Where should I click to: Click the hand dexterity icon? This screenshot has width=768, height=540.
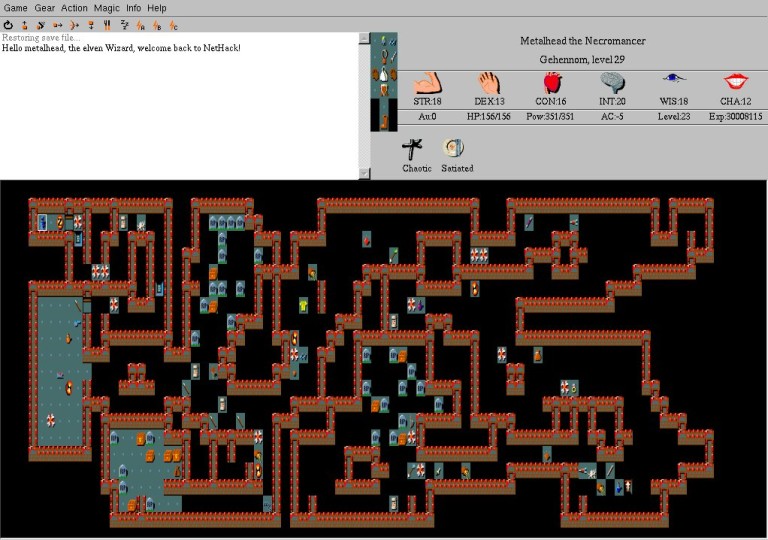click(489, 83)
